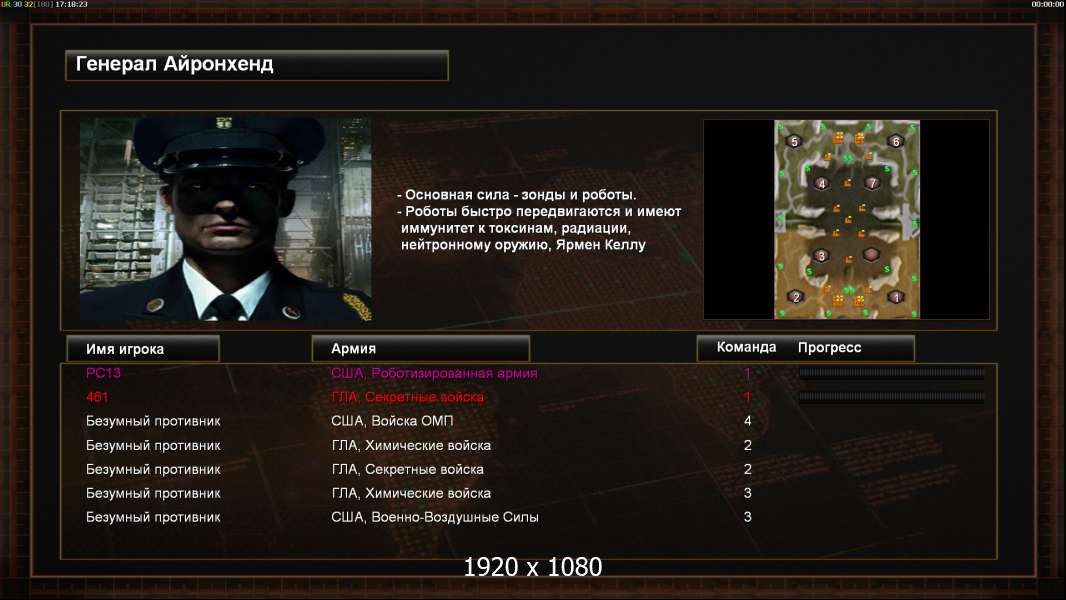This screenshot has width=1066, height=600.
Task: Click США, Войска ОМП army entry
Action: tap(392, 421)
